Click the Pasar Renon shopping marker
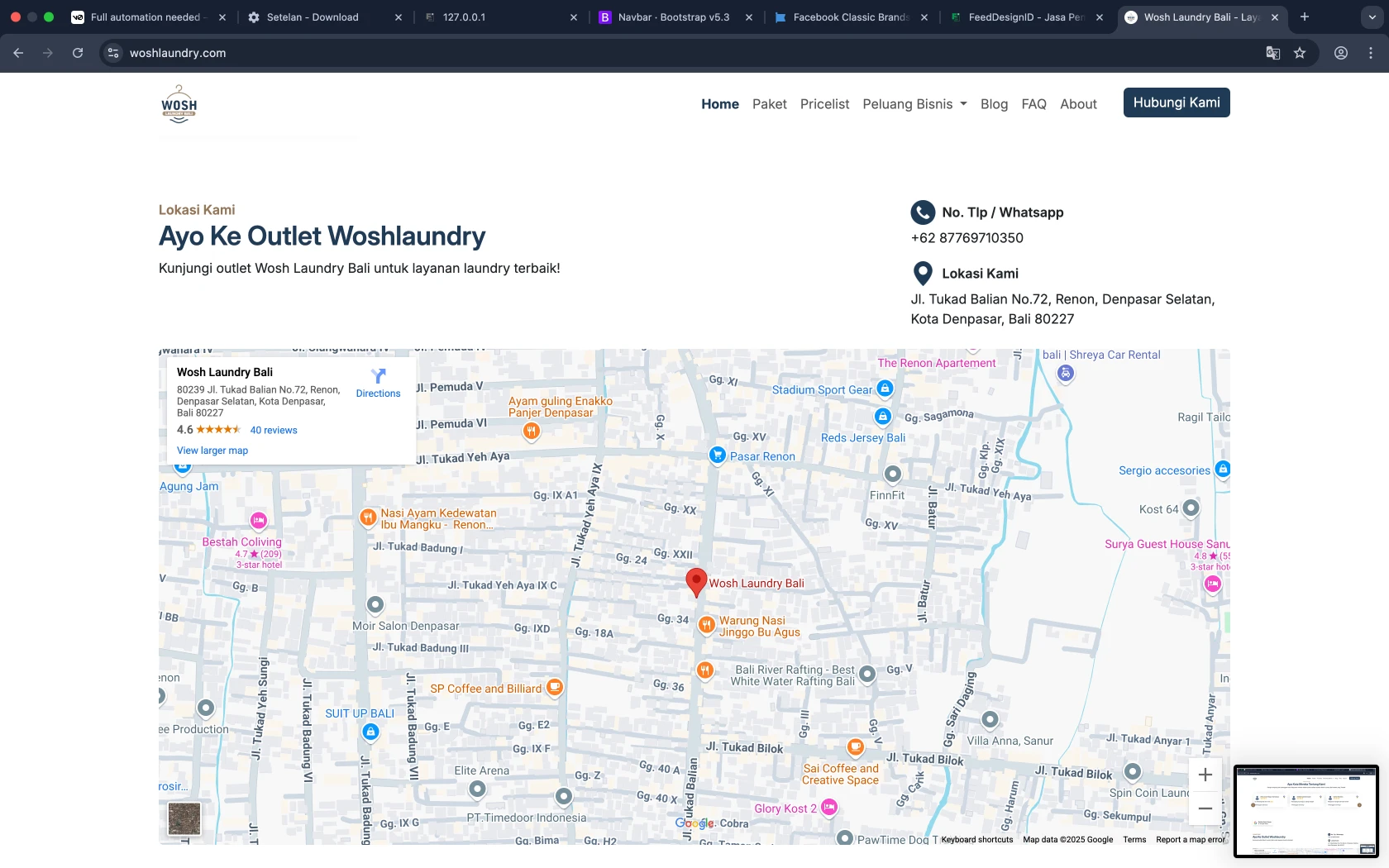 coord(718,455)
